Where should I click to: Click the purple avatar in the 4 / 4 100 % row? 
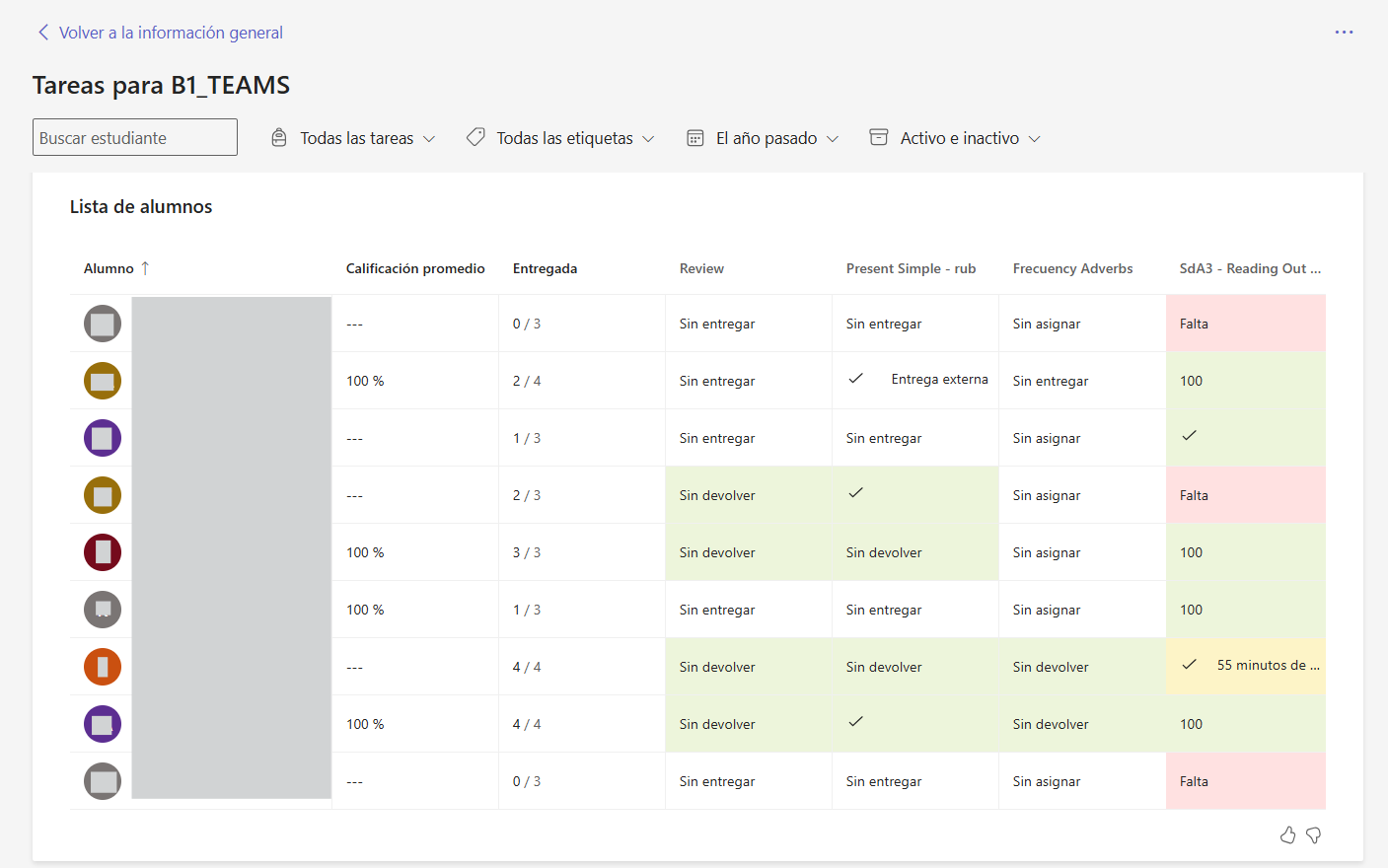coord(103,724)
